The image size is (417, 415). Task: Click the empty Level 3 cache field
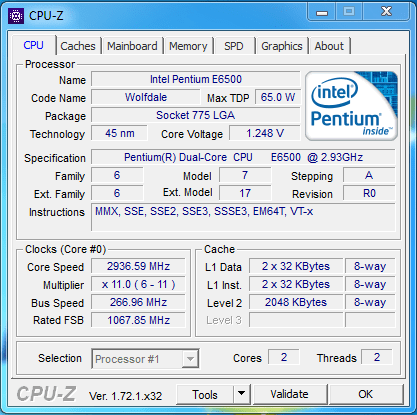[296, 320]
